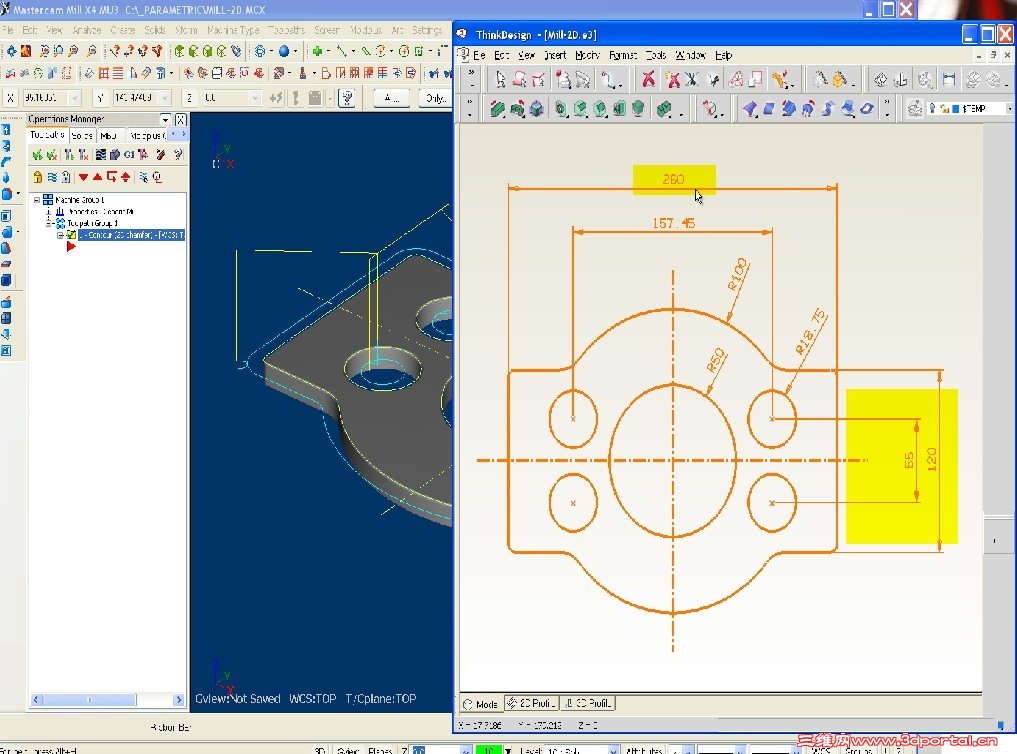The width and height of the screenshot is (1017, 754).
Task: Open the Operations Manager panel dropdown arrow
Action: [165, 119]
